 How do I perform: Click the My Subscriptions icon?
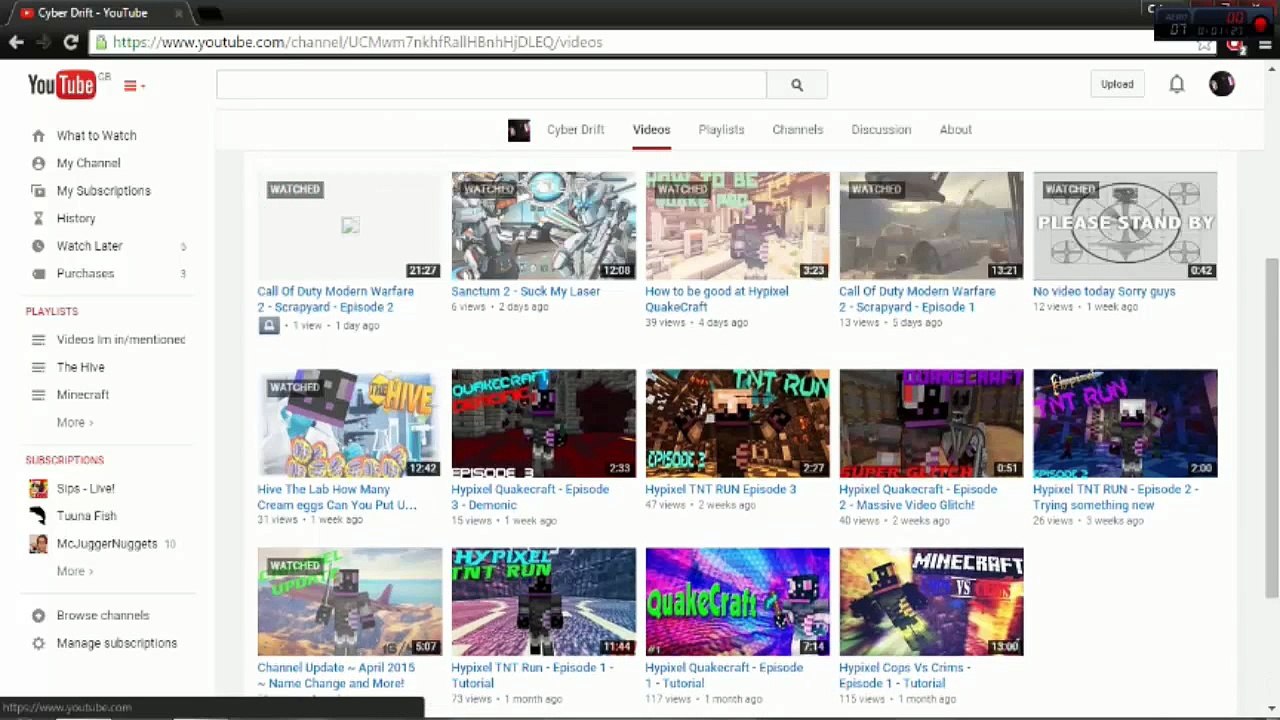tap(38, 191)
